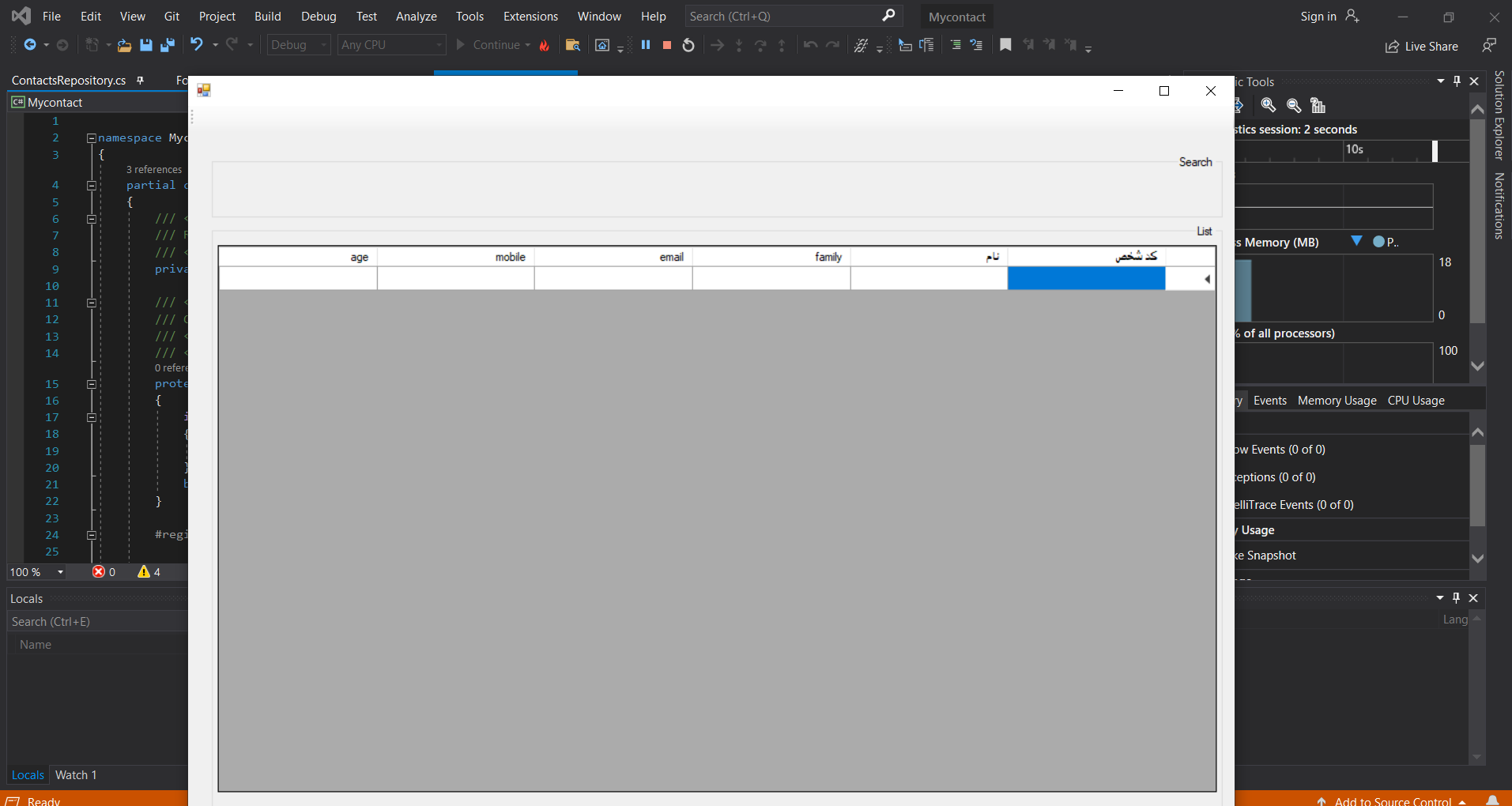The width and height of the screenshot is (1512, 806).
Task: Click the Diagnostic Tools vertical scrollbar thumb
Action: [x=1477, y=221]
